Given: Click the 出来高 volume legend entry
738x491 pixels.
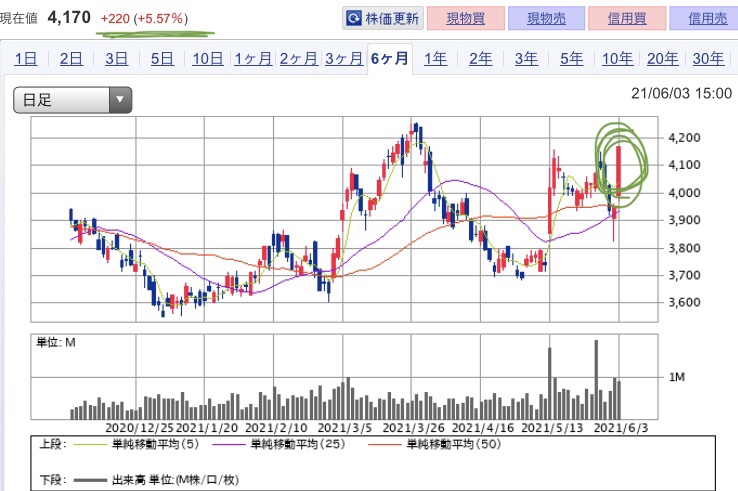Looking at the screenshot, I should click(x=156, y=480).
